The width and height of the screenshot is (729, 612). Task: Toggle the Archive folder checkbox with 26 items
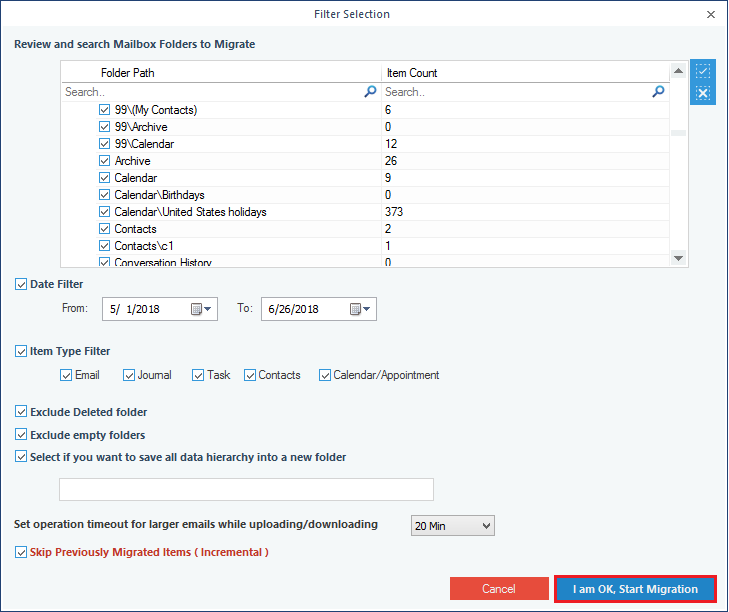tap(104, 161)
